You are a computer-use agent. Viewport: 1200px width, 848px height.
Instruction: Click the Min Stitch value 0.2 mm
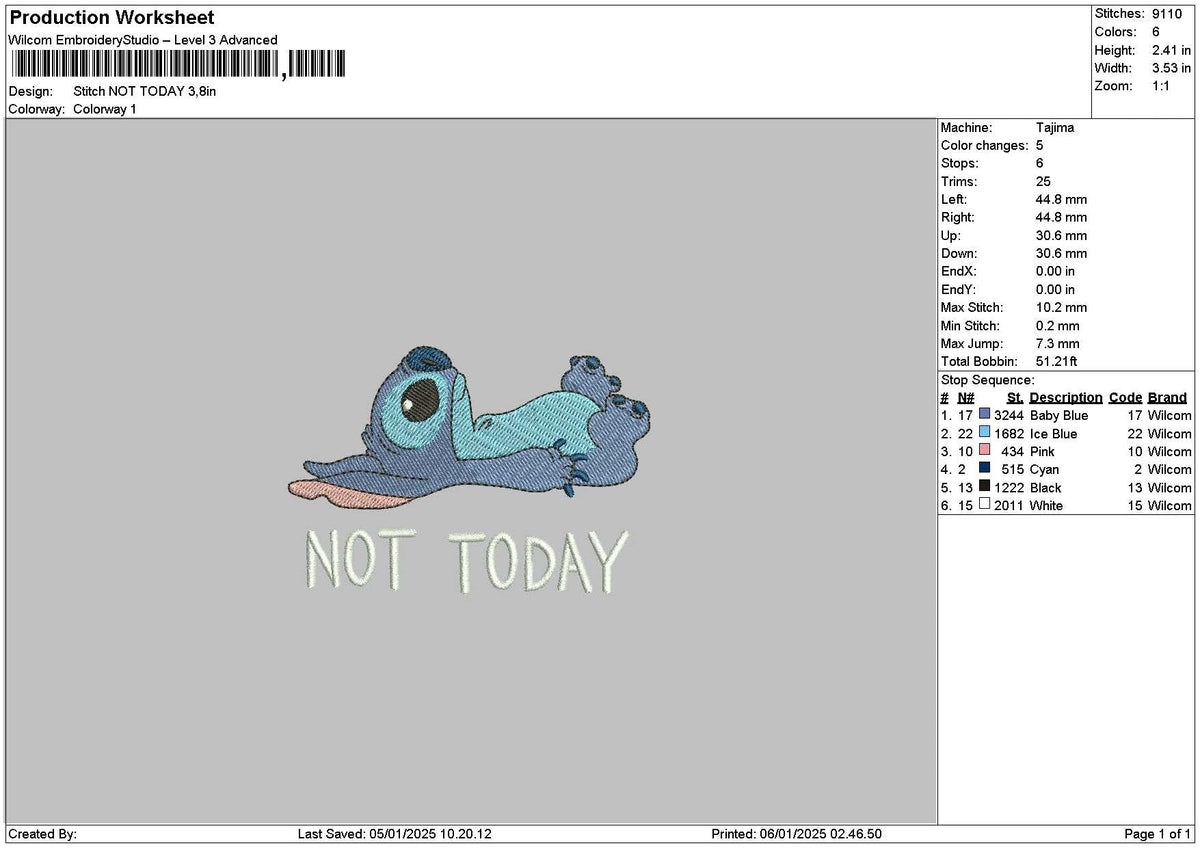click(1058, 326)
